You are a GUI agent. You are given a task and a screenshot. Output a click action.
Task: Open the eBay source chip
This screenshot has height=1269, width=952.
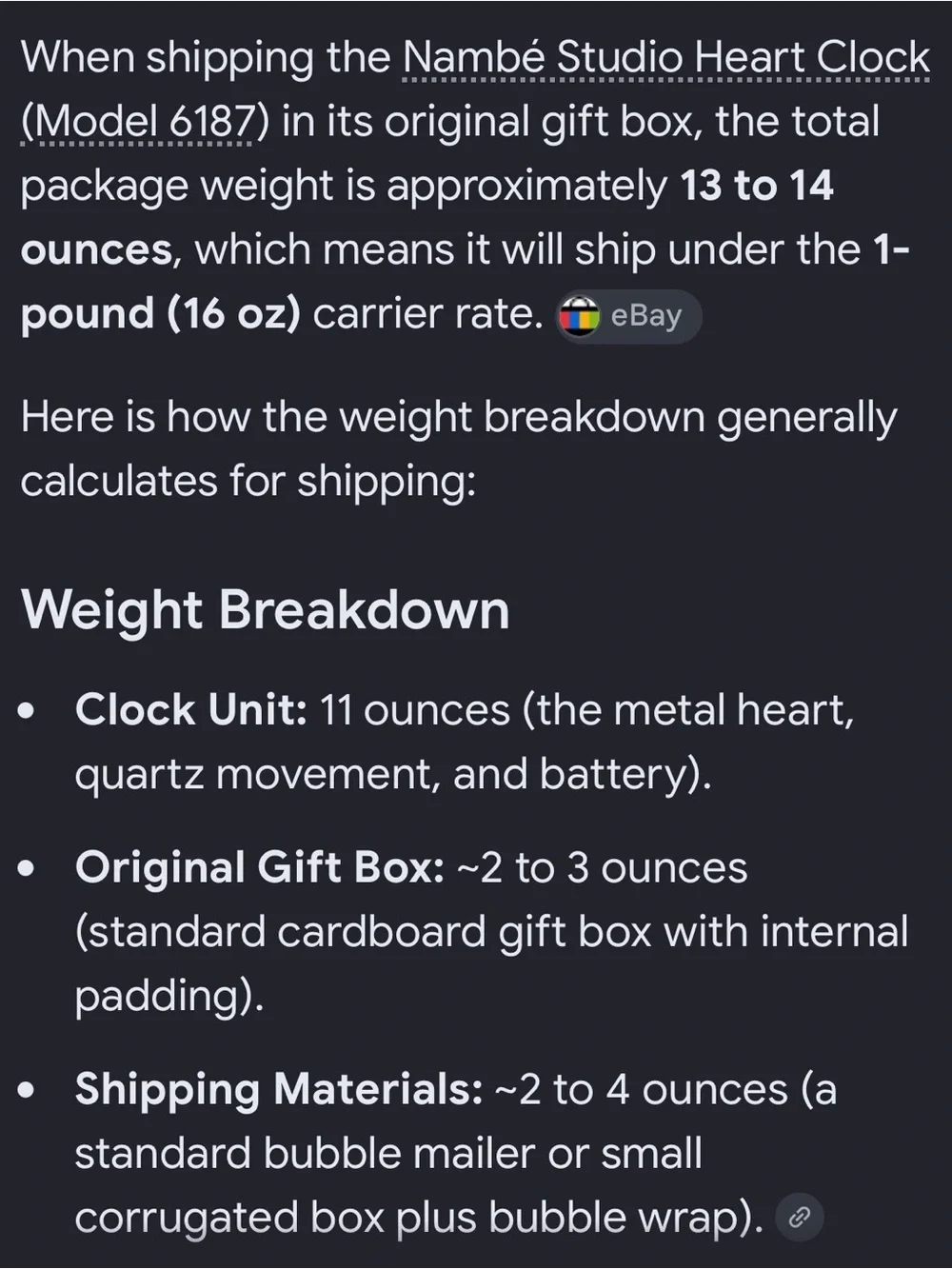tap(627, 315)
